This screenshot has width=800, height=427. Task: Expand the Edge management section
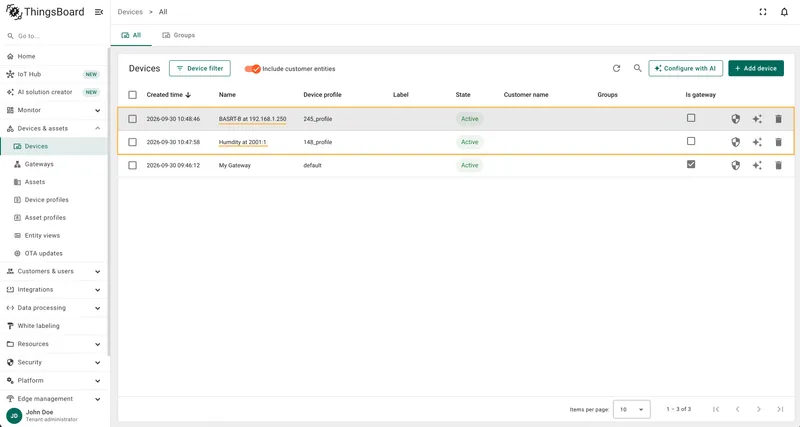coord(54,399)
